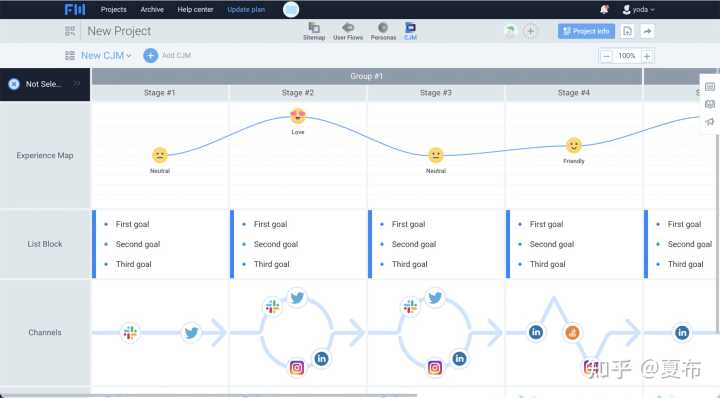Open the Help center menu
The image size is (720, 398).
(x=195, y=9)
